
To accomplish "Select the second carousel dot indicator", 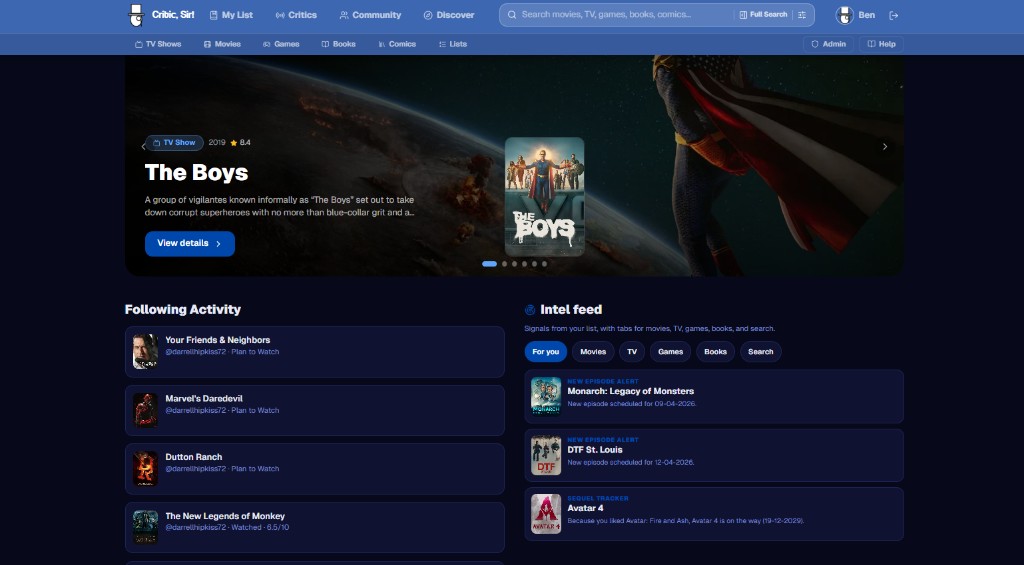I will pyautogui.click(x=503, y=264).
